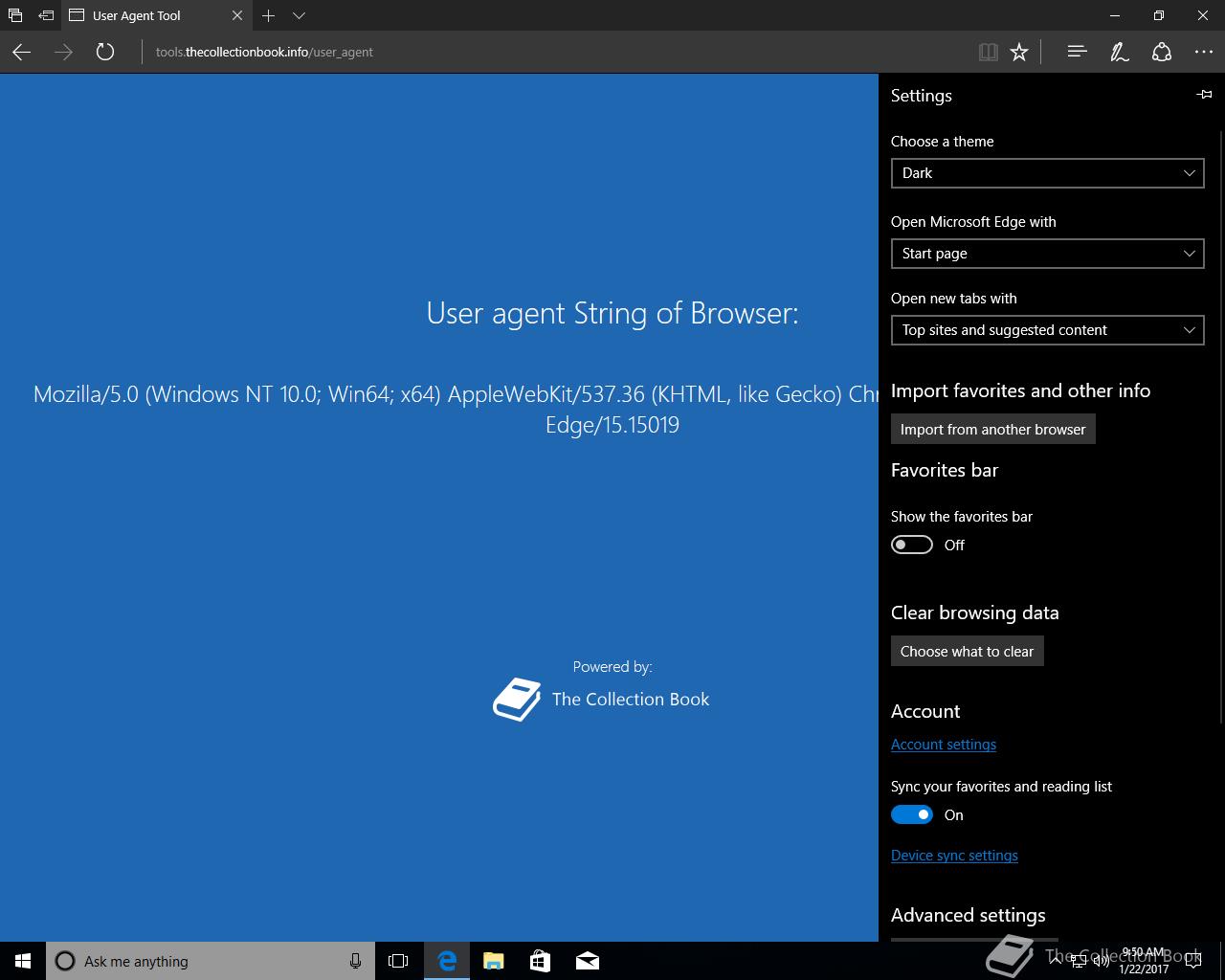
Task: Open Settings and more menu
Action: pos(1203,53)
